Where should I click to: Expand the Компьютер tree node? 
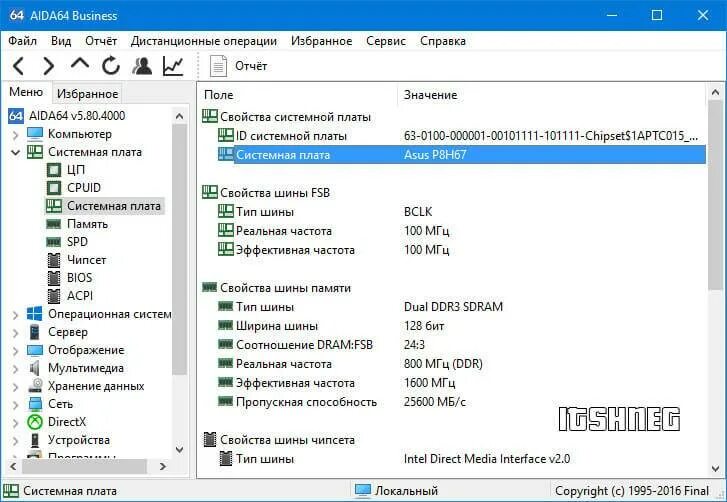click(x=15, y=134)
